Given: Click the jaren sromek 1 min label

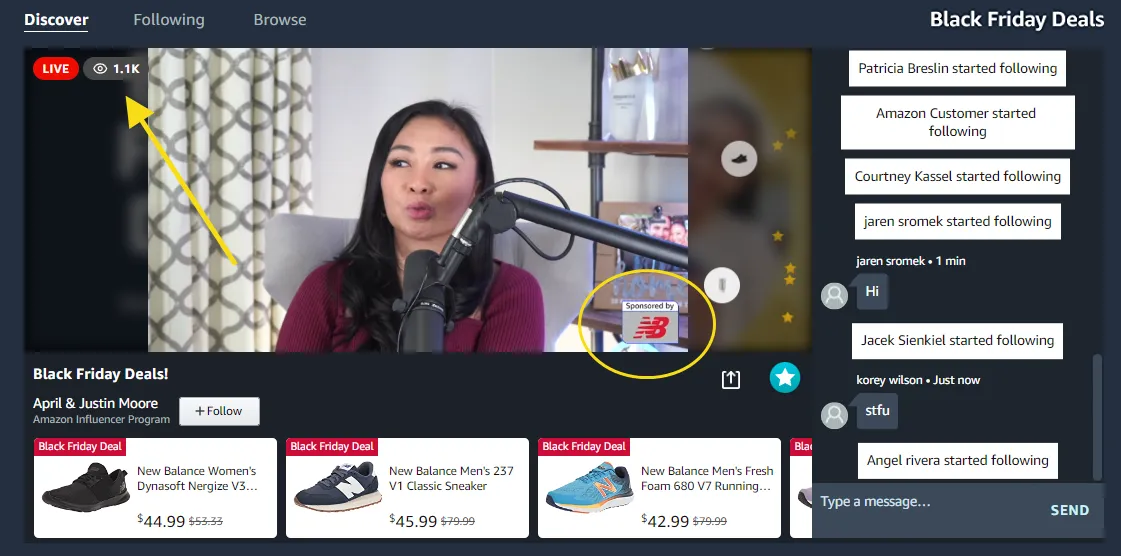Looking at the screenshot, I should pos(911,261).
